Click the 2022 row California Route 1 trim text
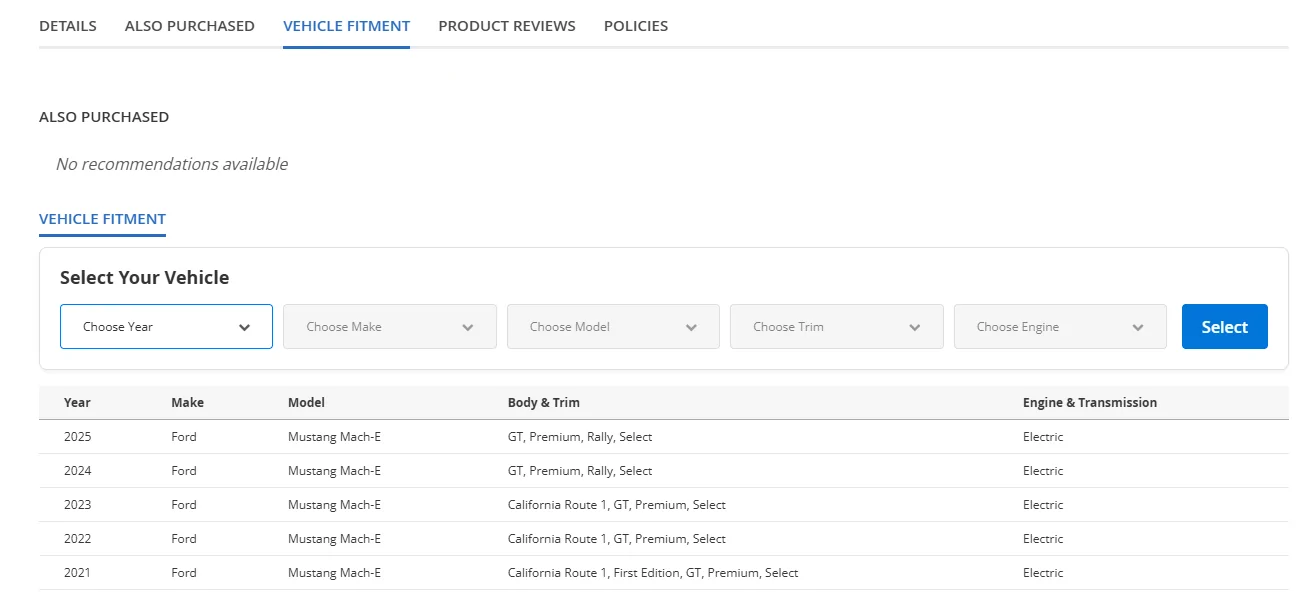The width and height of the screenshot is (1306, 594). pyautogui.click(x=617, y=539)
